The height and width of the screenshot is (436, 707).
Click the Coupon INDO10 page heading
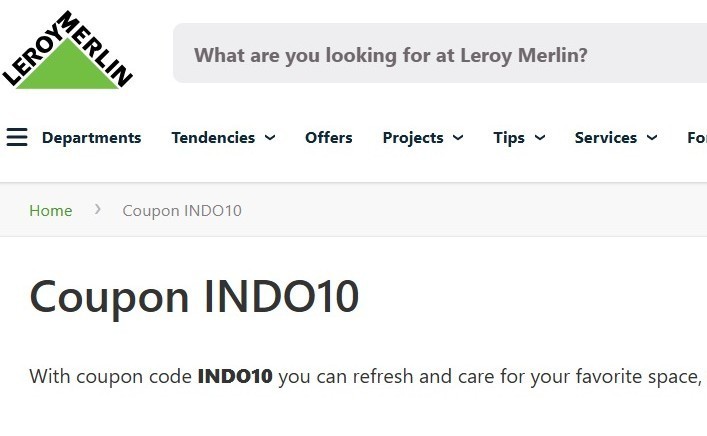tap(194, 297)
